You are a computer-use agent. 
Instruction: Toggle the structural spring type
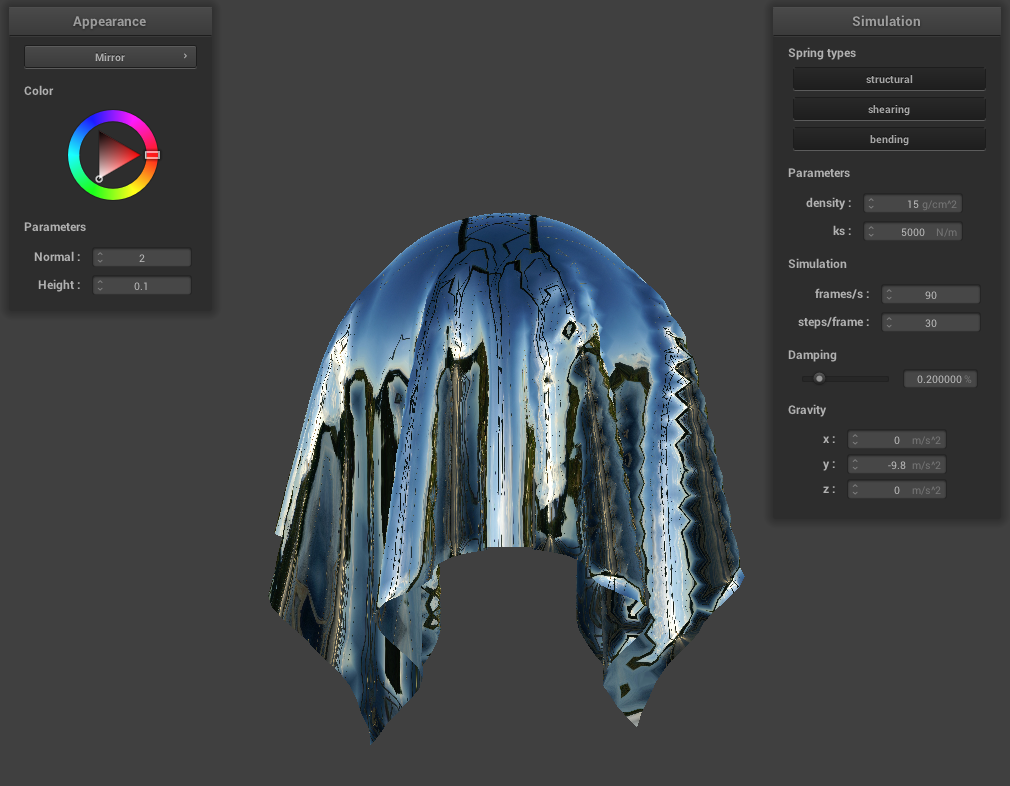click(x=889, y=79)
